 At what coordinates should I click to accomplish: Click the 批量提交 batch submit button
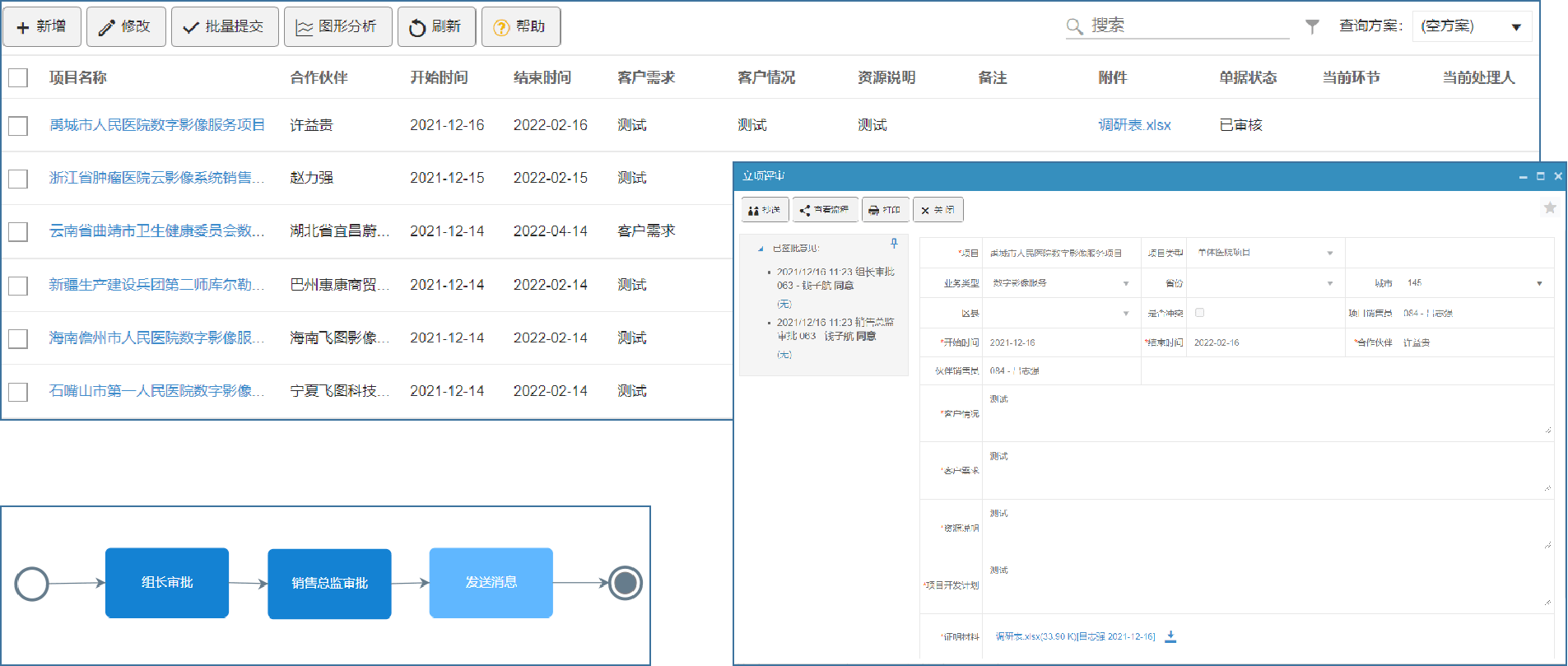click(x=225, y=27)
